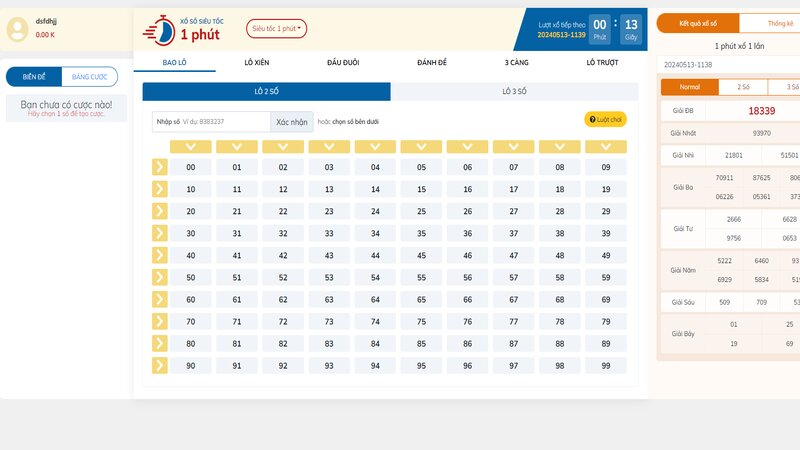Viewport: 800px width, 450px height.
Task: Expand column selector above number 03
Action: tap(329, 147)
